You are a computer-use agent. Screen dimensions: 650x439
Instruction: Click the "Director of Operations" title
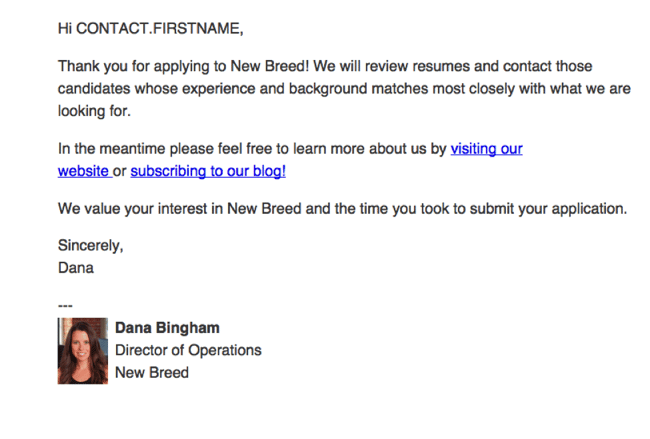click(x=188, y=350)
